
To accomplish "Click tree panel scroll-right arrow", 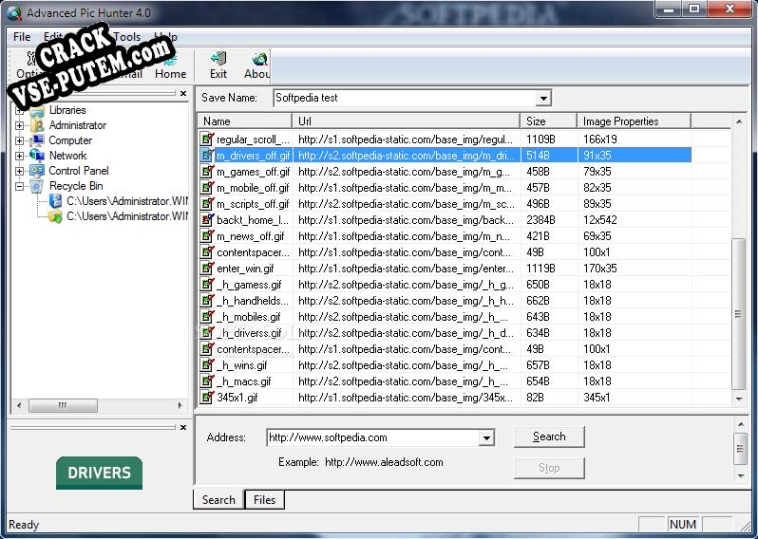I will (x=180, y=405).
